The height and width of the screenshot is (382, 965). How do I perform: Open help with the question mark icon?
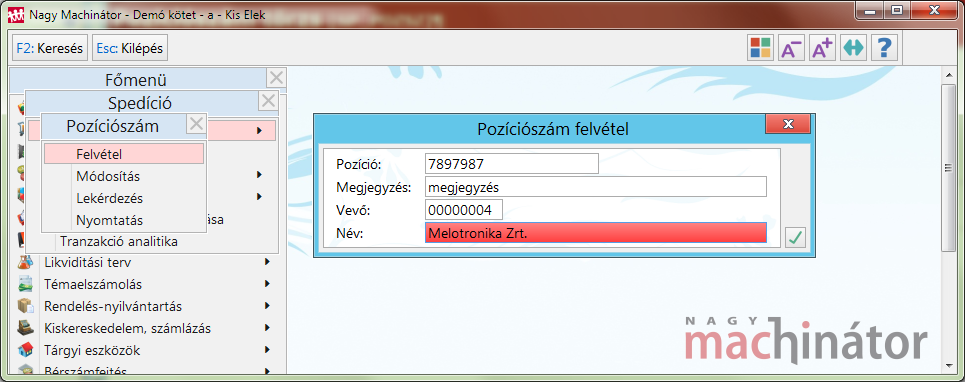tap(885, 48)
